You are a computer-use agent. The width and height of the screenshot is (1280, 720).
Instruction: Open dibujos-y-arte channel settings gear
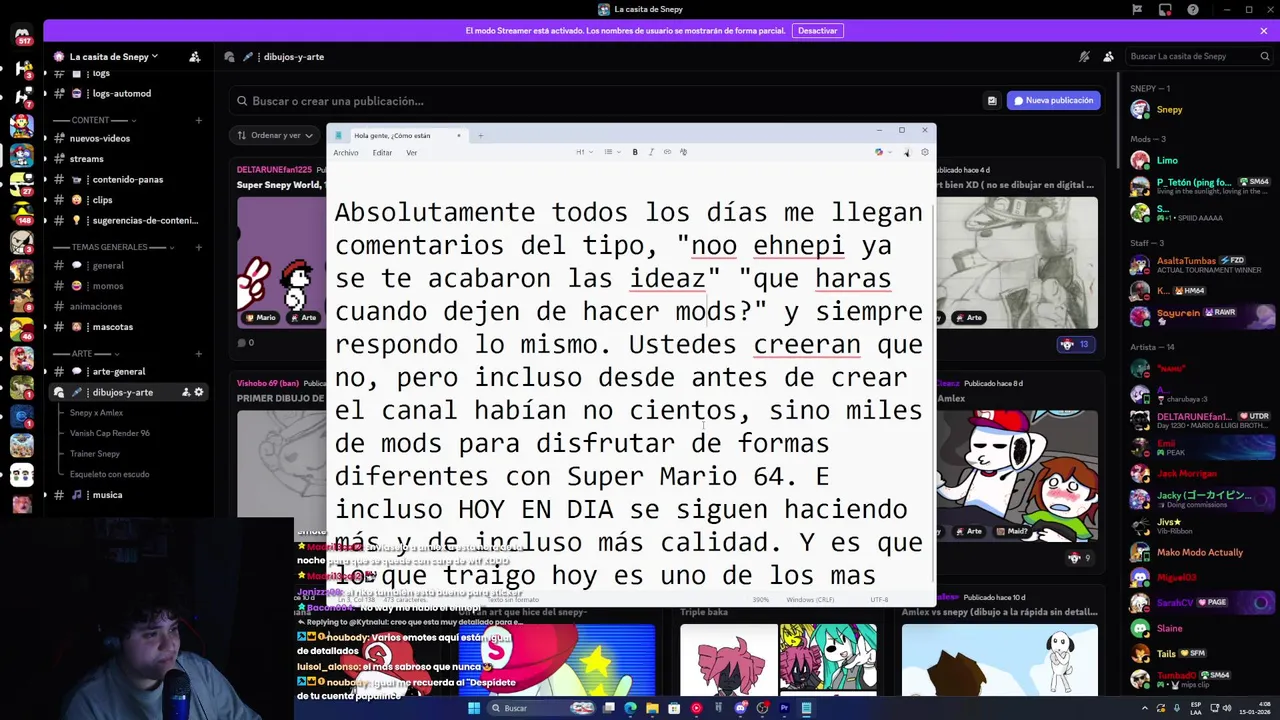pyautogui.click(x=198, y=392)
